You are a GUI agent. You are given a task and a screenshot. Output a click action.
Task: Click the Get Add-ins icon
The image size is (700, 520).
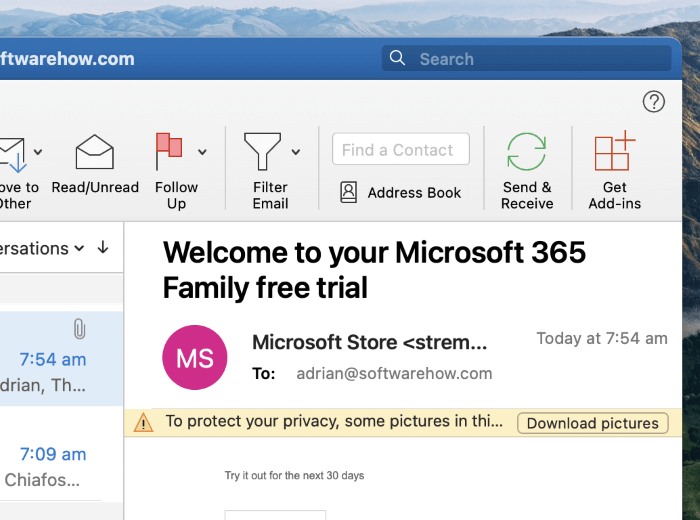click(x=615, y=151)
